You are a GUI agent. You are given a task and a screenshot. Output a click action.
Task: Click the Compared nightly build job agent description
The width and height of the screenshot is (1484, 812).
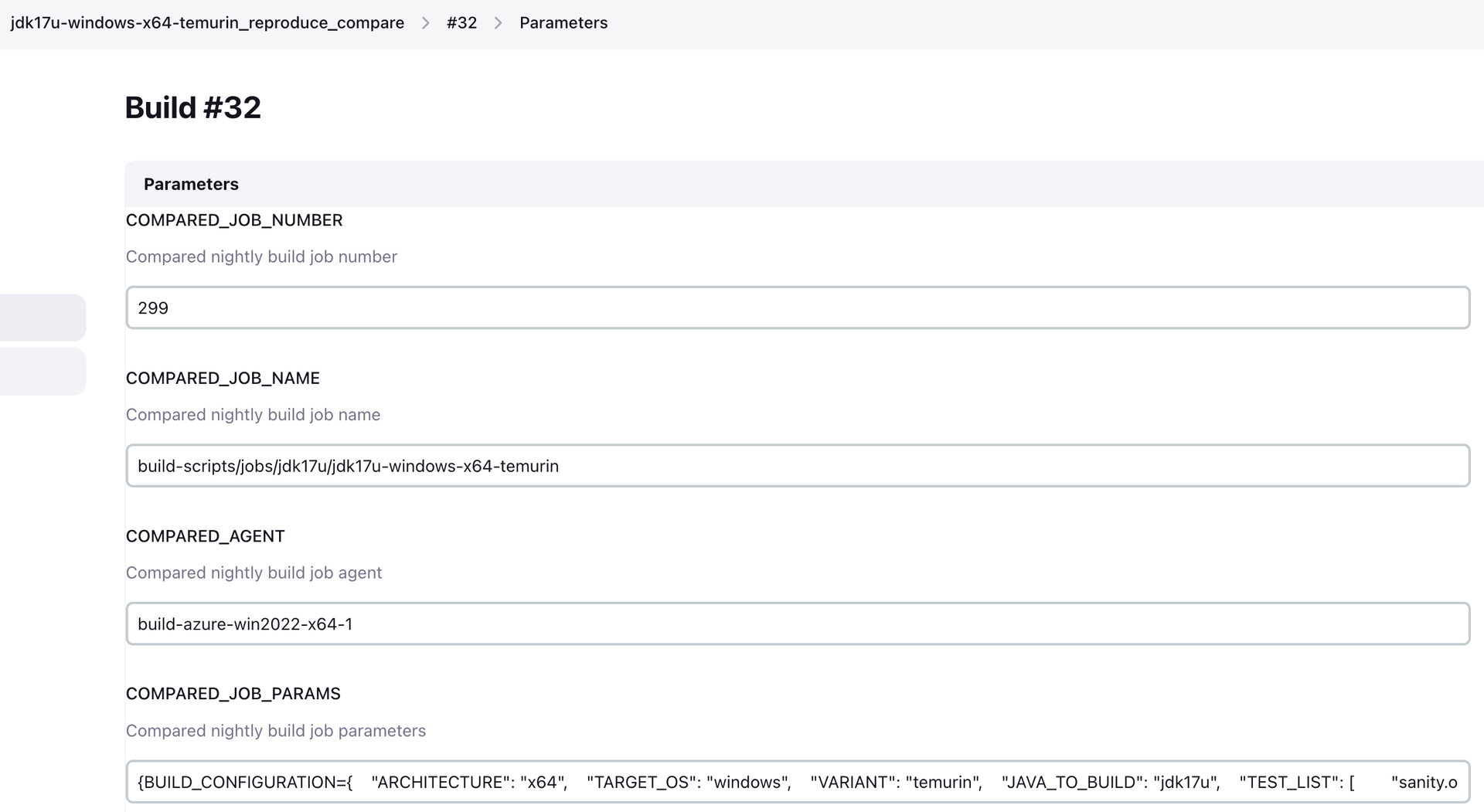254,572
